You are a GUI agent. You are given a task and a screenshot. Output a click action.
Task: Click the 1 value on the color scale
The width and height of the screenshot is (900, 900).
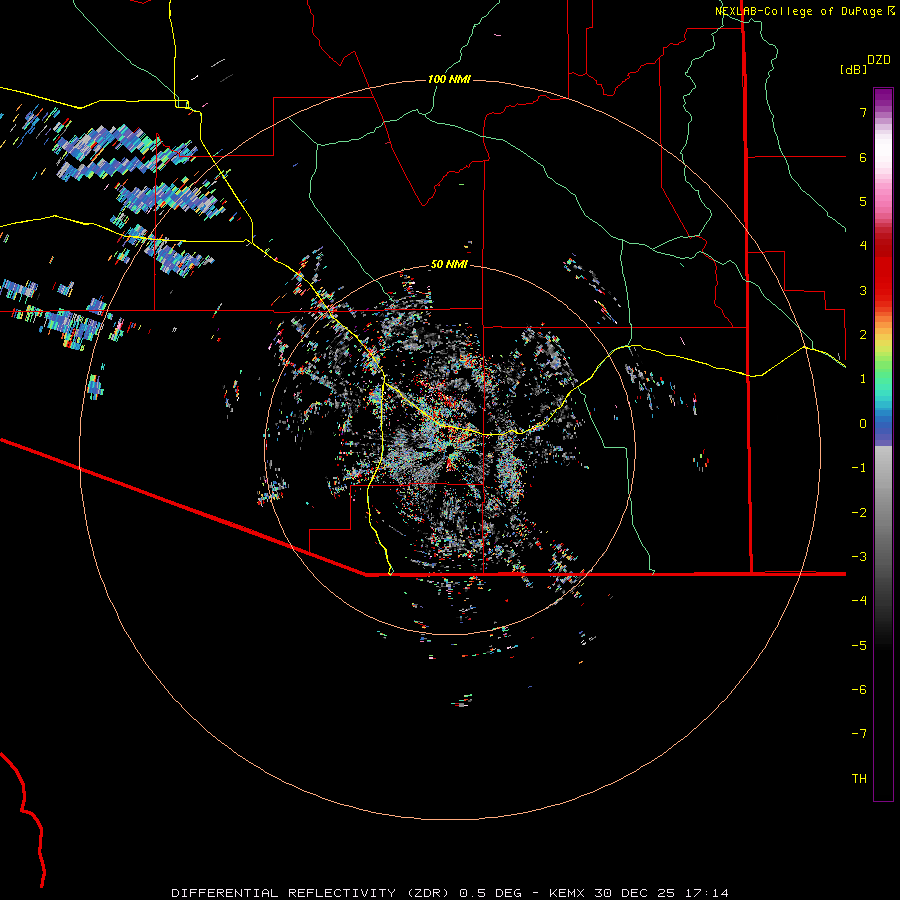pos(863,379)
